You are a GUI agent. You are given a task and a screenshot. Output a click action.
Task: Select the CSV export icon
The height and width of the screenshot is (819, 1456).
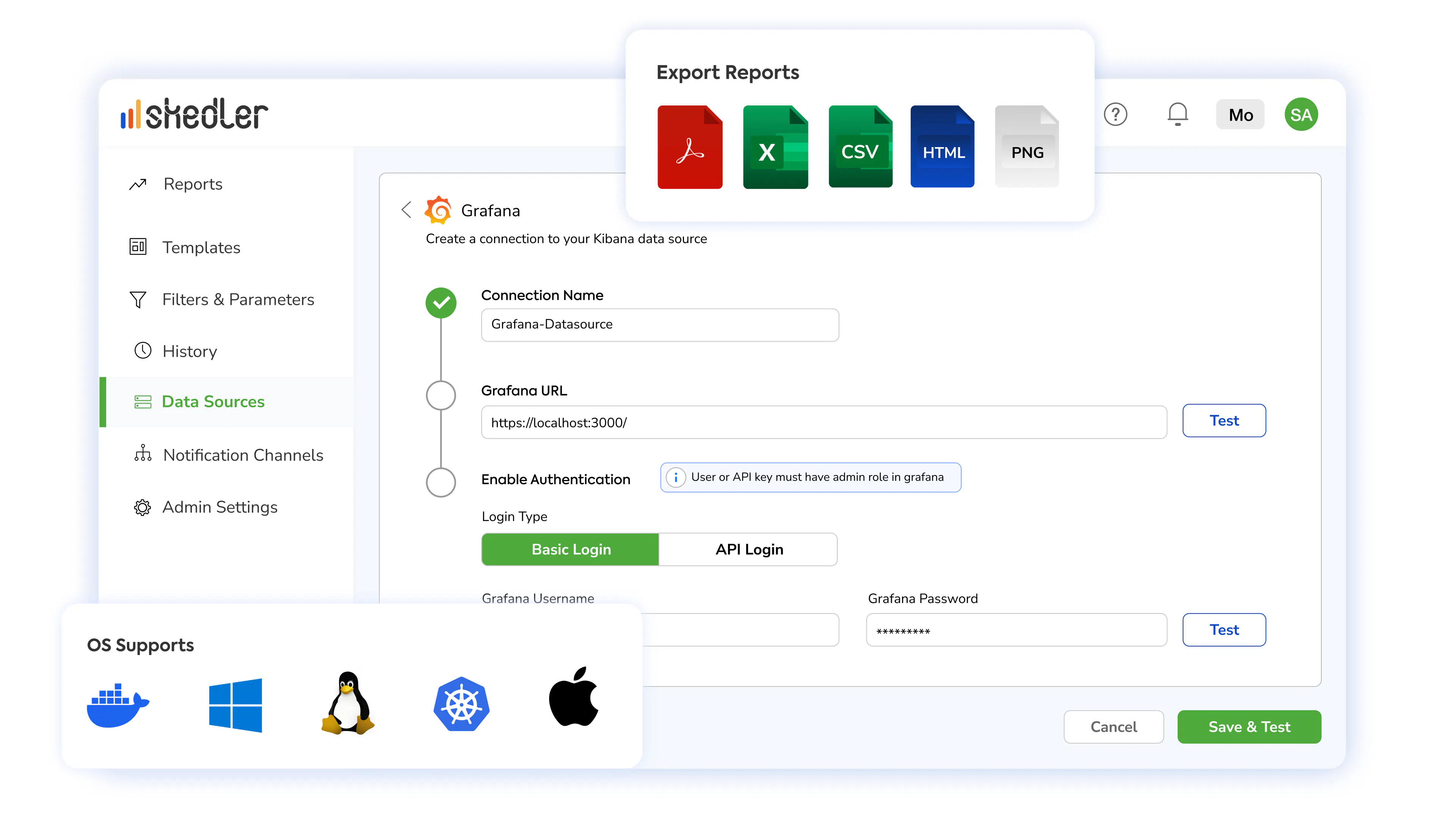tap(860, 146)
